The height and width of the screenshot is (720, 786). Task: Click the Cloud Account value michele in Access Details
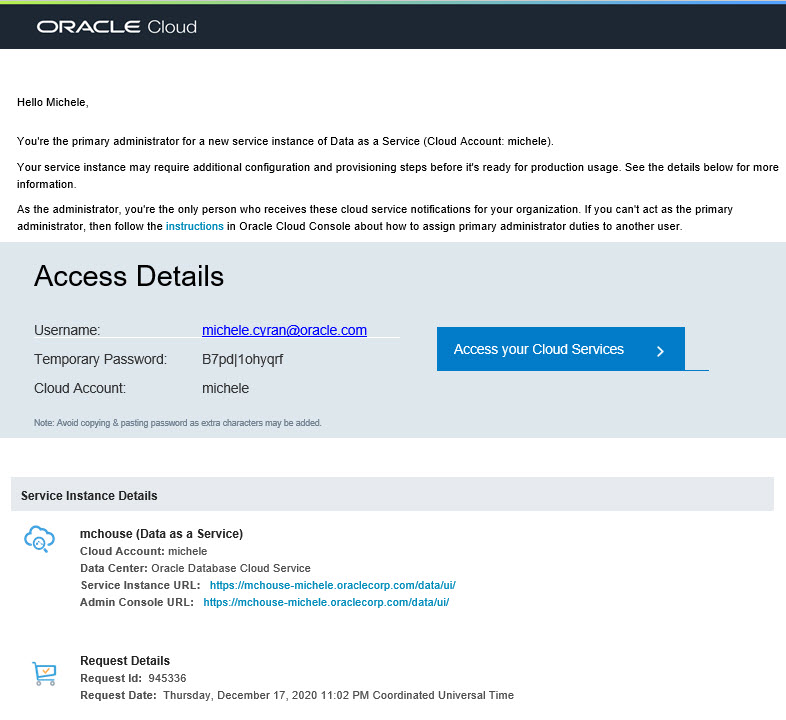pos(226,388)
